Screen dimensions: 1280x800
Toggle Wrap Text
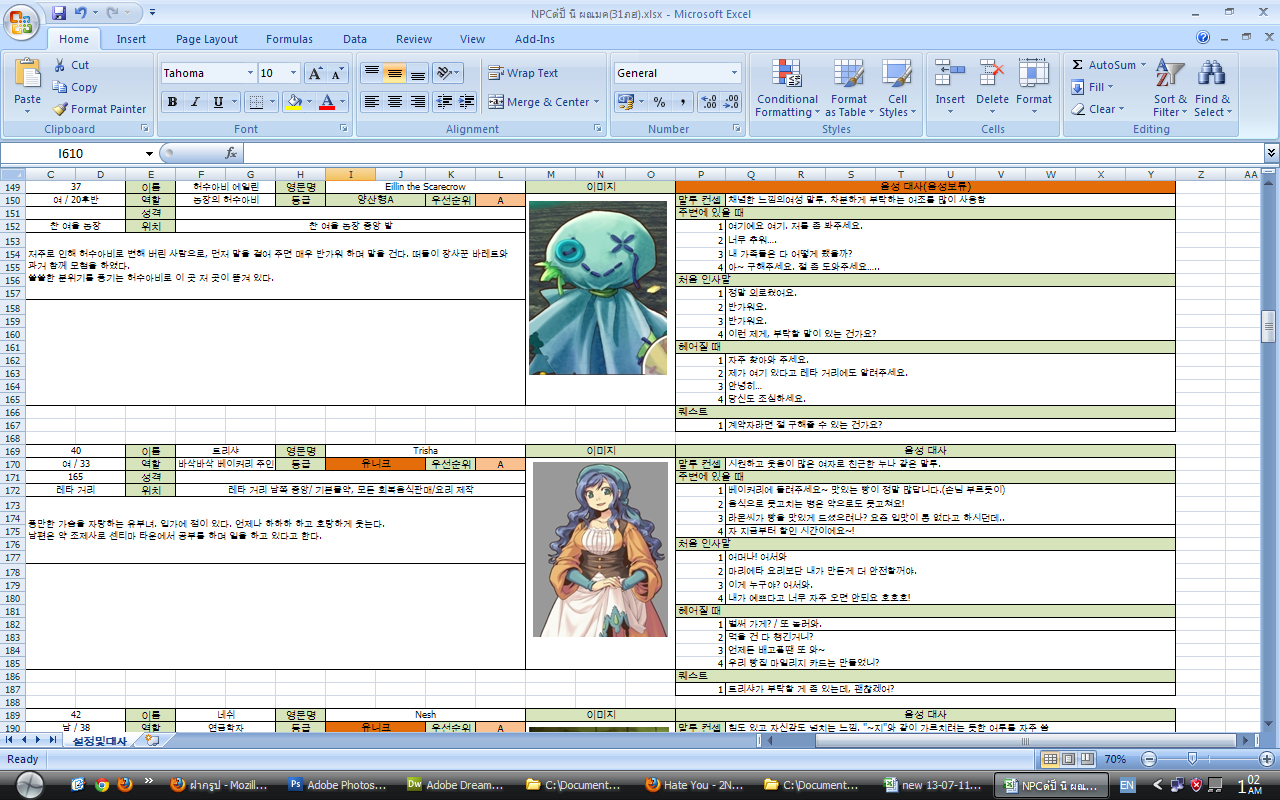[x=523, y=73]
